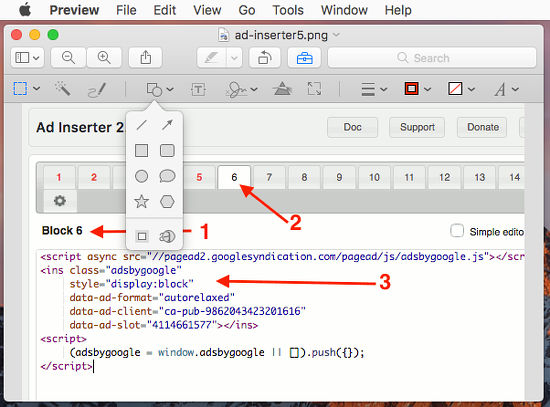Screen dimensions: 550x407
Task: Click the Rotate button
Action: click(x=265, y=58)
